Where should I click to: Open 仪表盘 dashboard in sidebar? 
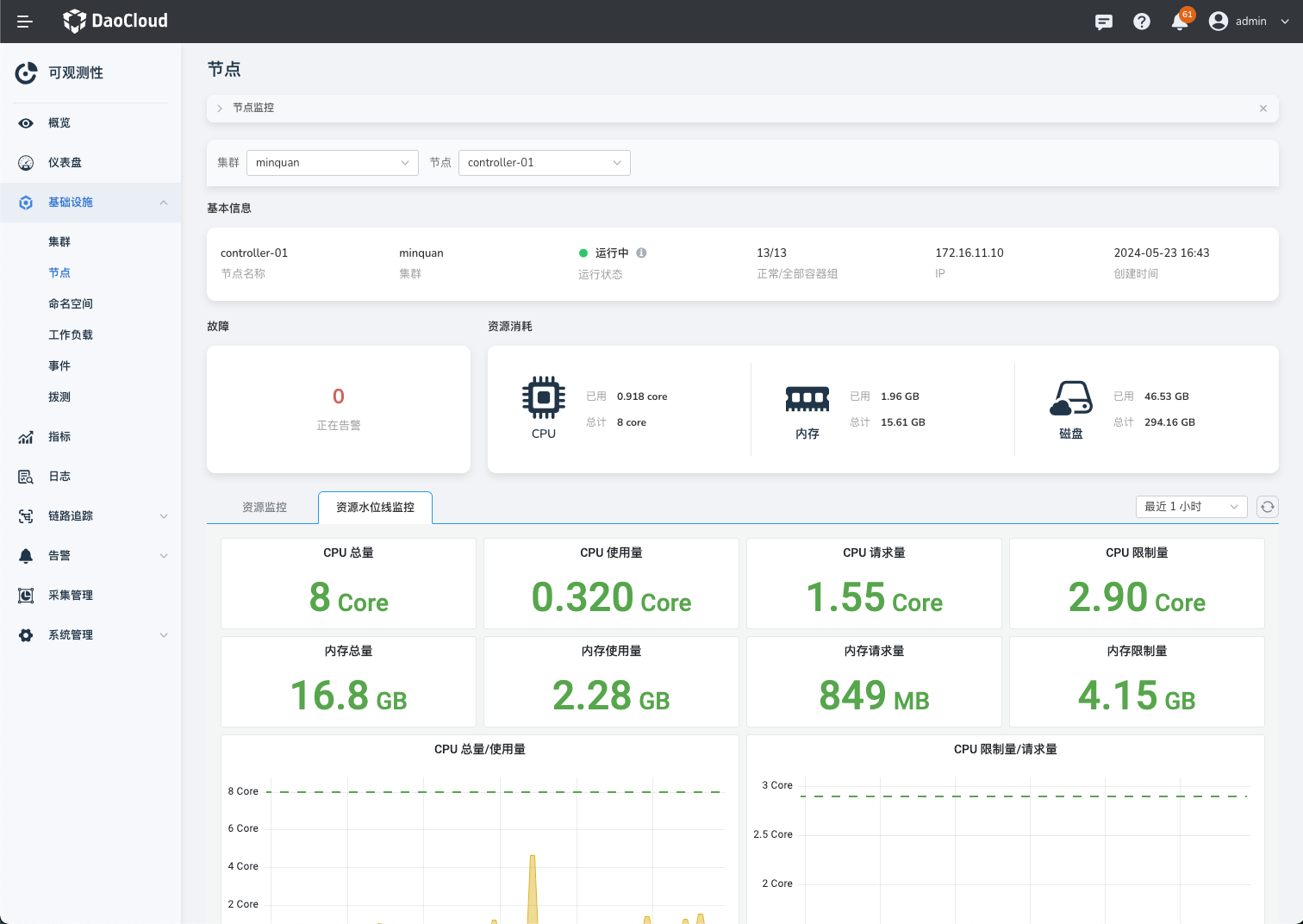65,163
